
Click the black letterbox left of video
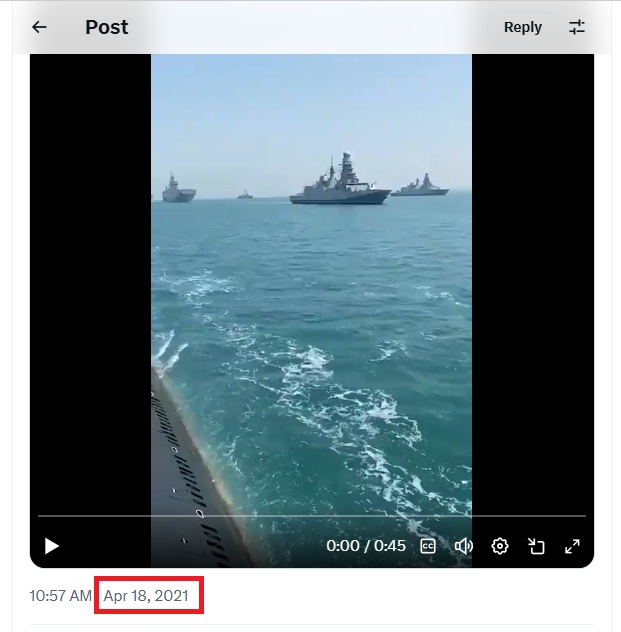pos(91,282)
